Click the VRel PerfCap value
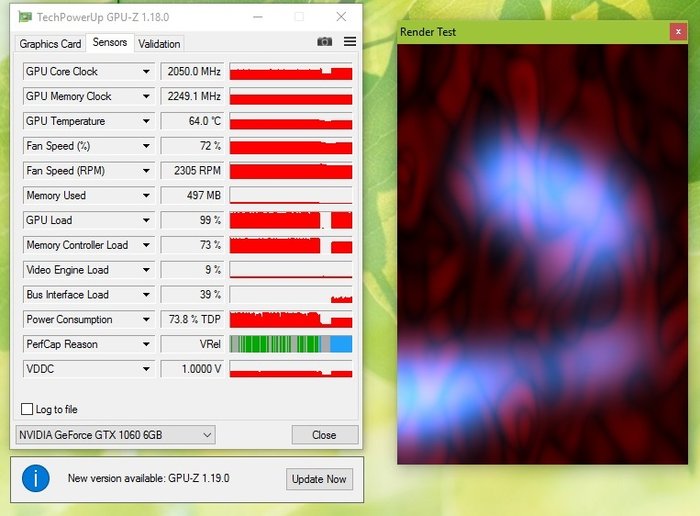 pos(192,344)
